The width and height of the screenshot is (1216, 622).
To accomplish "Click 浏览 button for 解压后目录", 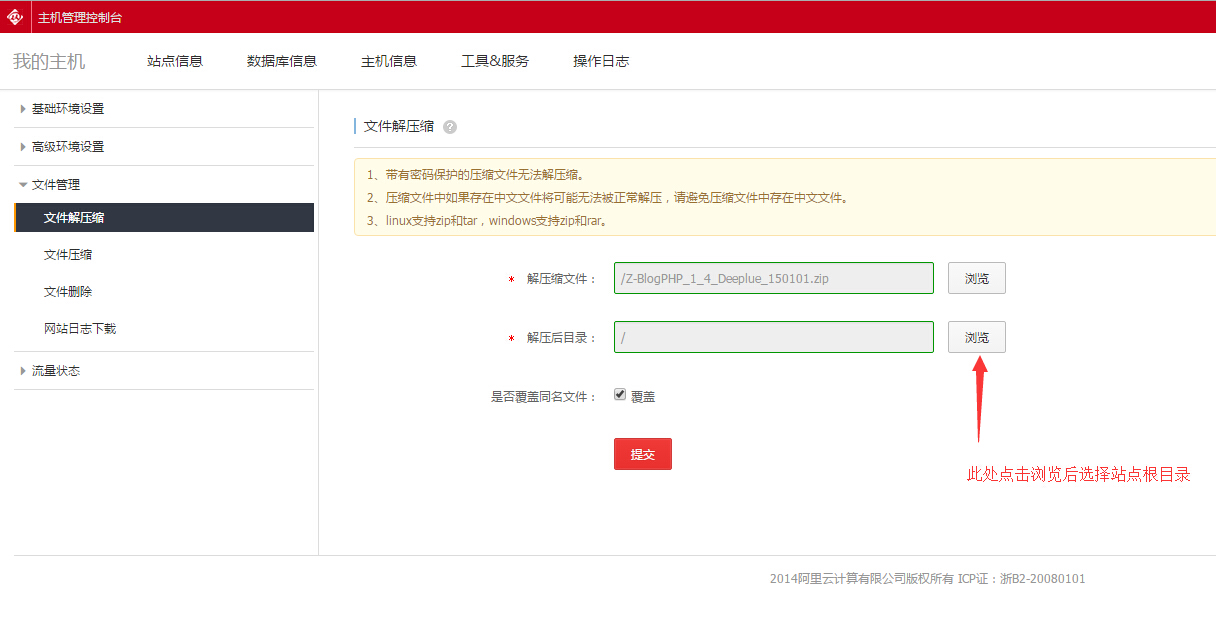I will pos(976,337).
